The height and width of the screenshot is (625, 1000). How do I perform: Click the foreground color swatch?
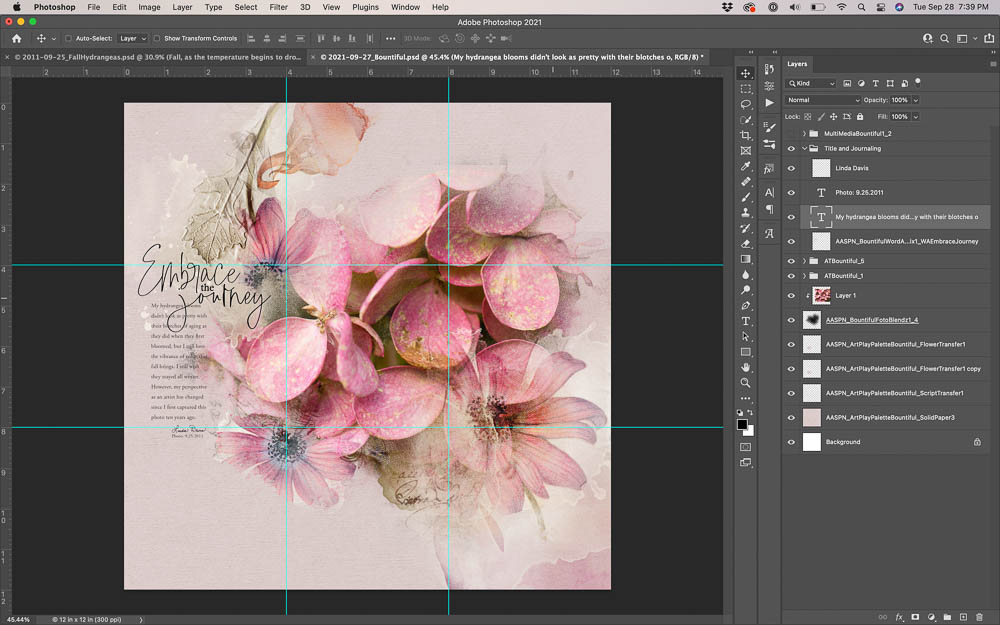pyautogui.click(x=742, y=425)
